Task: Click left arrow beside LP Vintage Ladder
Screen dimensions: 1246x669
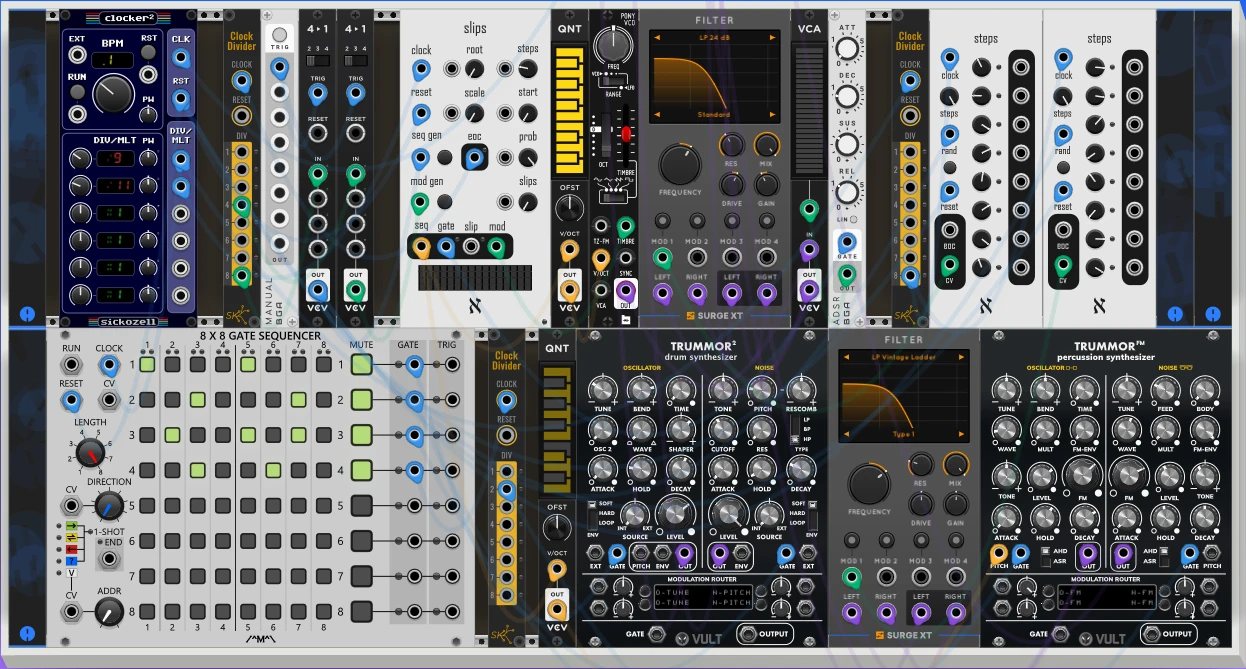Action: [x=844, y=357]
